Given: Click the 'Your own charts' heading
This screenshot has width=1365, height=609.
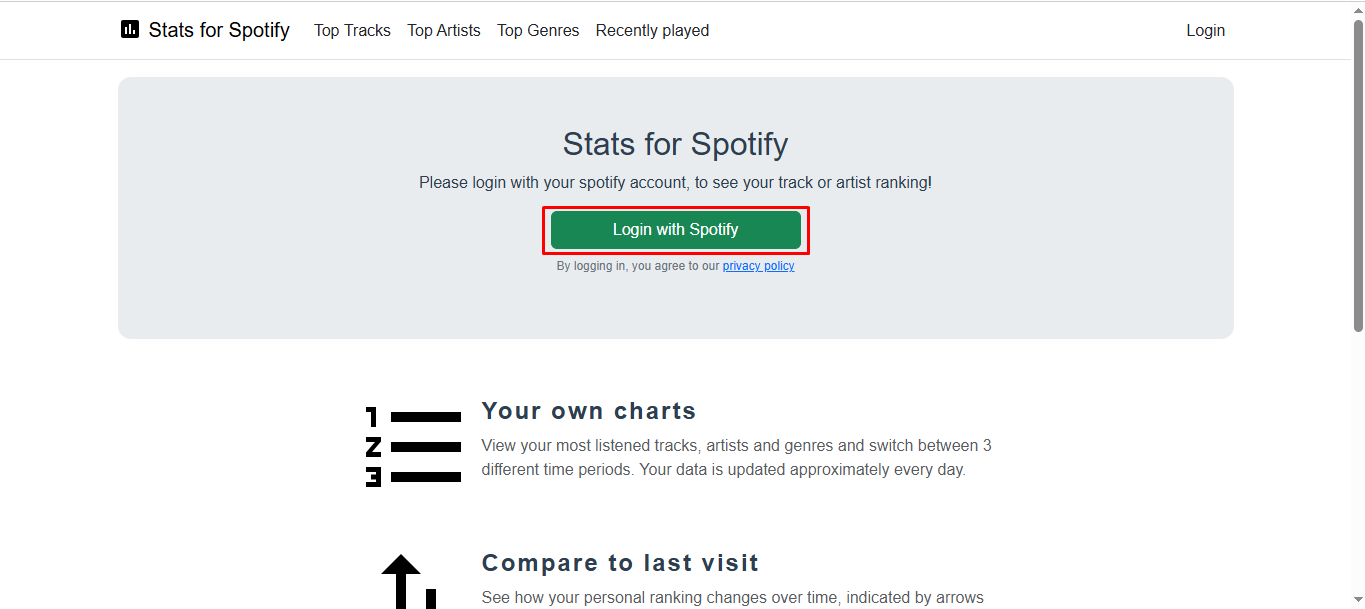Looking at the screenshot, I should 588,410.
